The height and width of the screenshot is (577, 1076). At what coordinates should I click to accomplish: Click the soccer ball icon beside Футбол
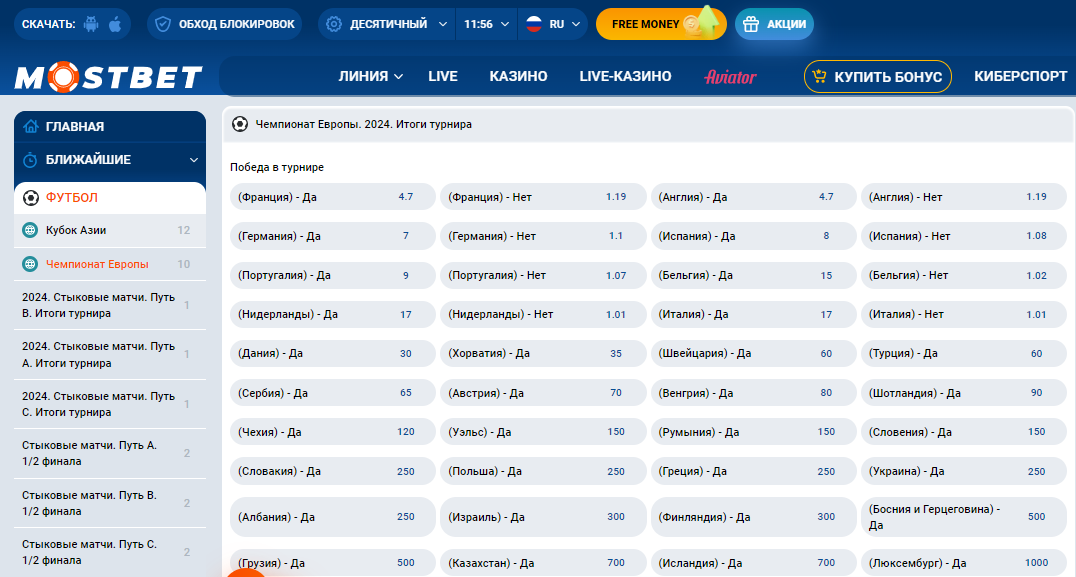[x=30, y=198]
